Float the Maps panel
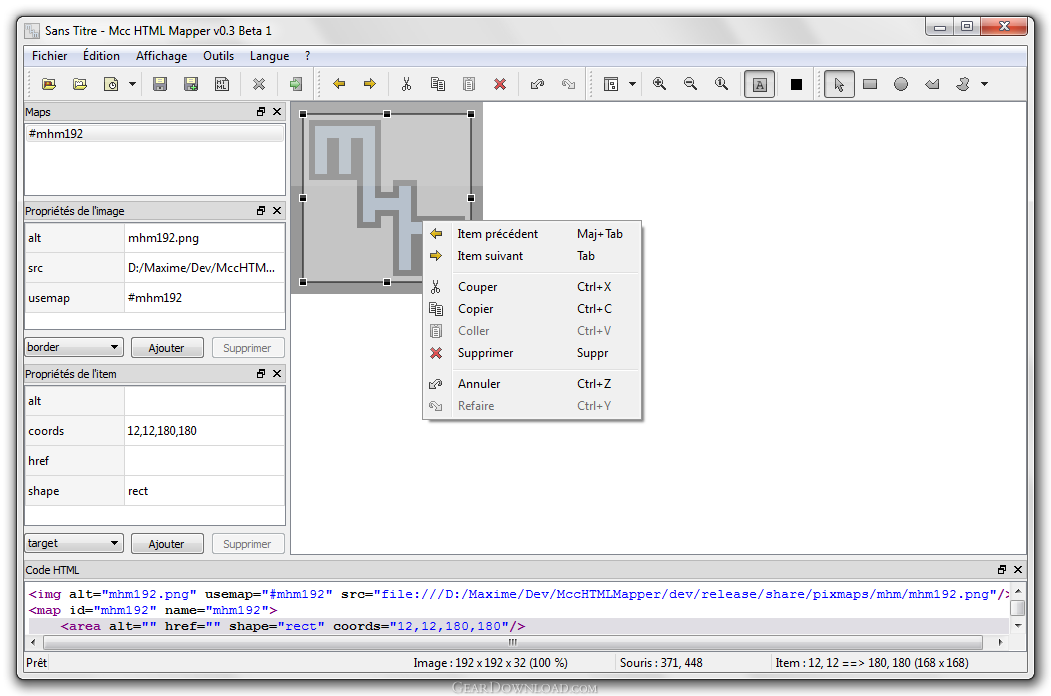 pyautogui.click(x=261, y=112)
